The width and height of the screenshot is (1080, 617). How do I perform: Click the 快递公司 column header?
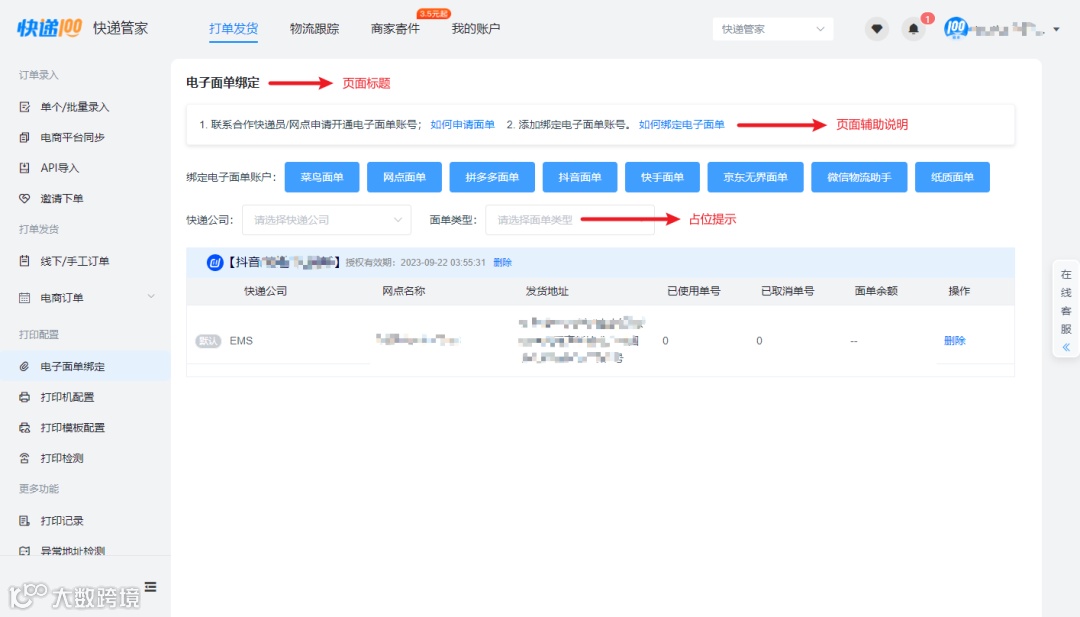point(265,291)
